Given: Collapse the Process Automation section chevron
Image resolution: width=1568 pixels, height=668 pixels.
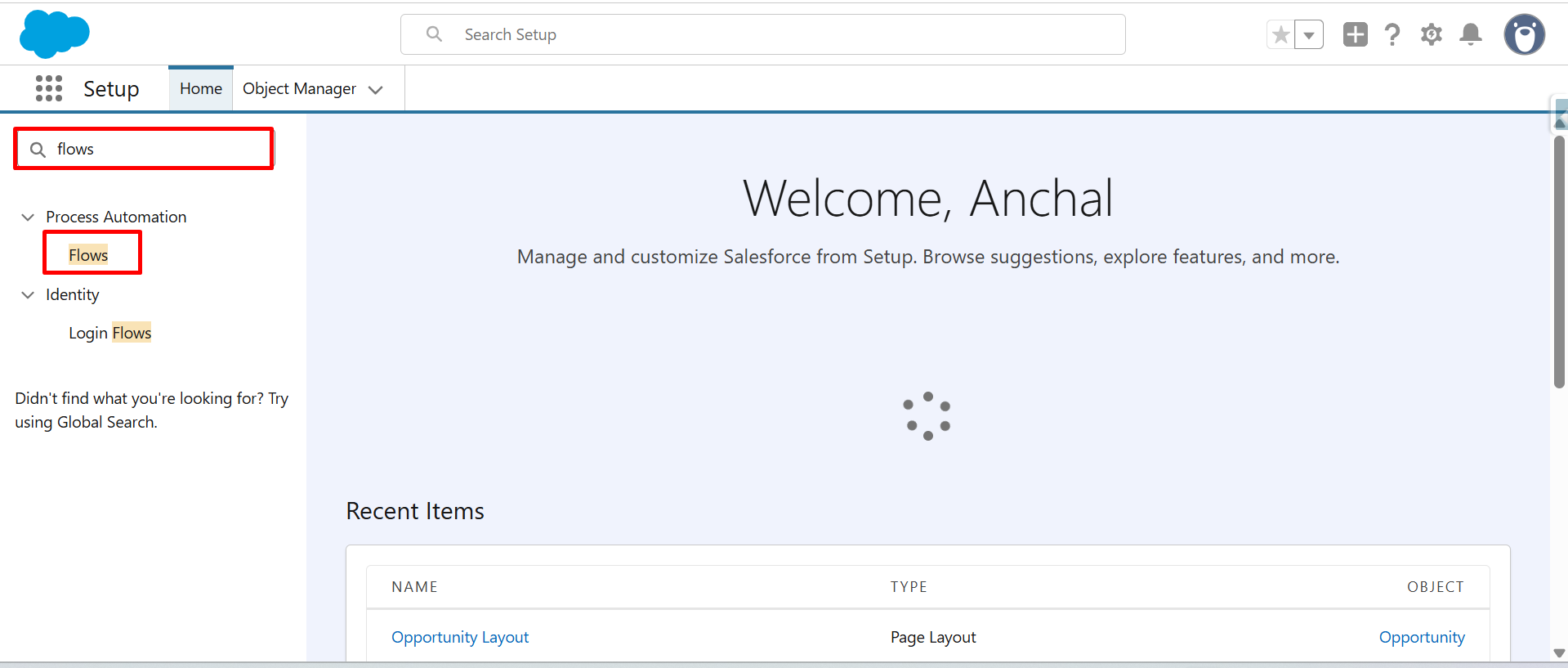Looking at the screenshot, I should (28, 217).
